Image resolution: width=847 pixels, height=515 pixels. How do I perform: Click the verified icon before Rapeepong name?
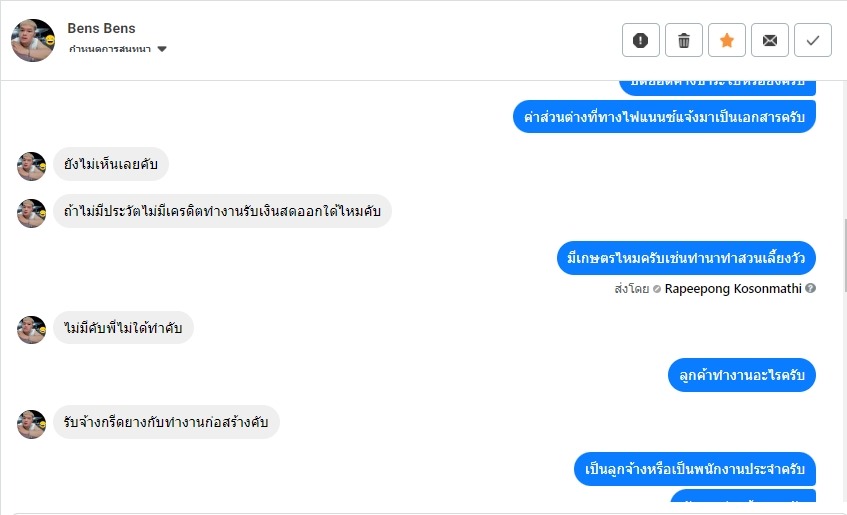(657, 289)
